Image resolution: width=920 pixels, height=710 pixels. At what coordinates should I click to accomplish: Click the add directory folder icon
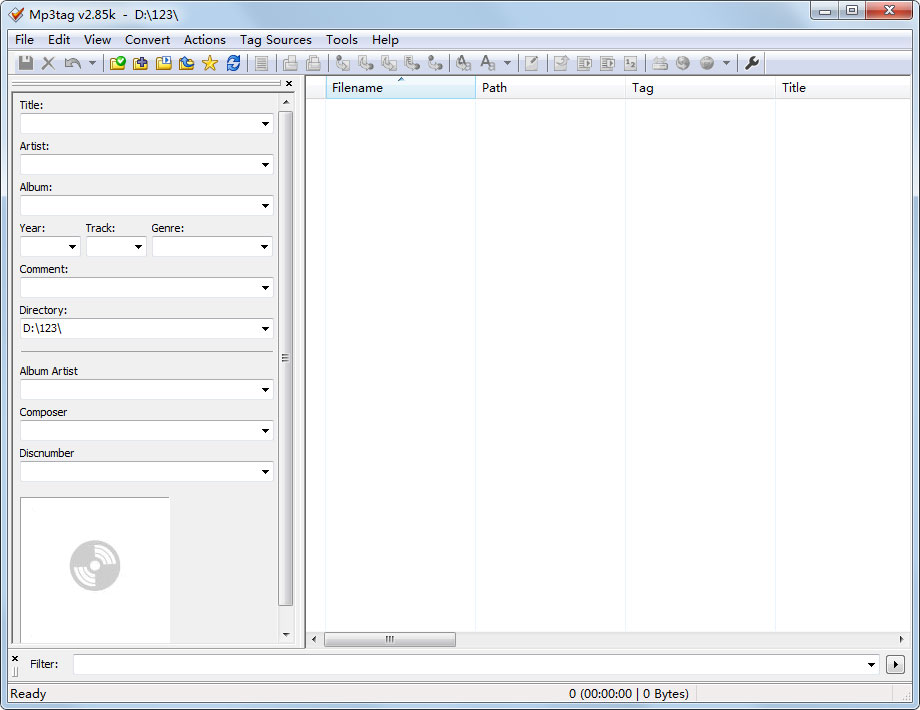point(140,63)
